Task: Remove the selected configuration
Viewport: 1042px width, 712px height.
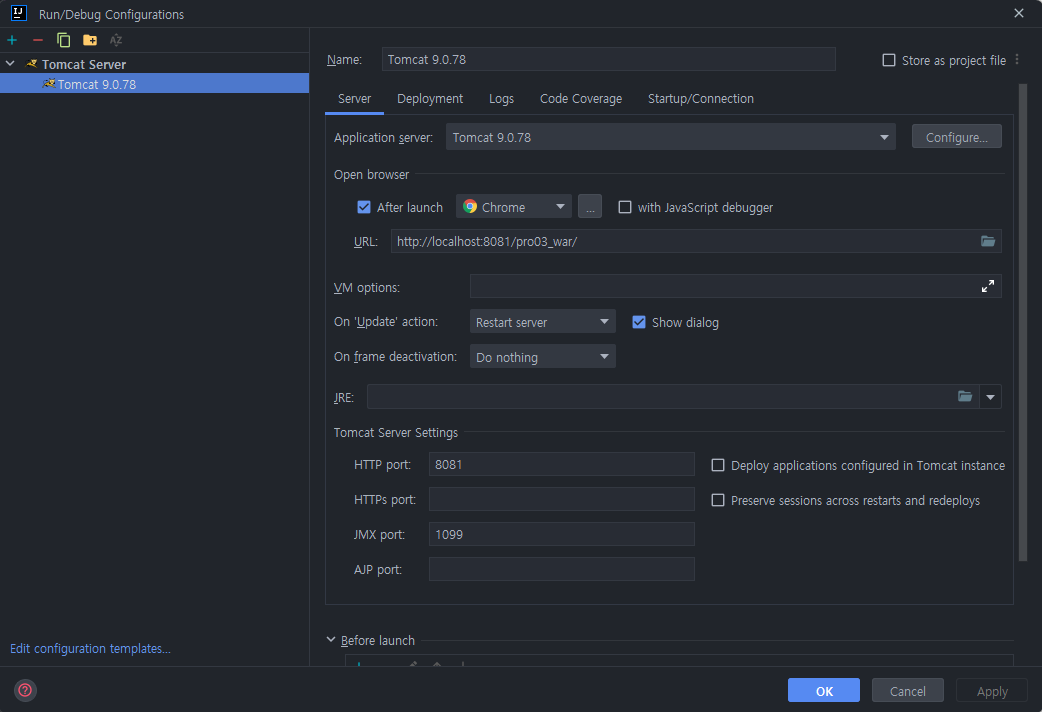Action: point(38,40)
